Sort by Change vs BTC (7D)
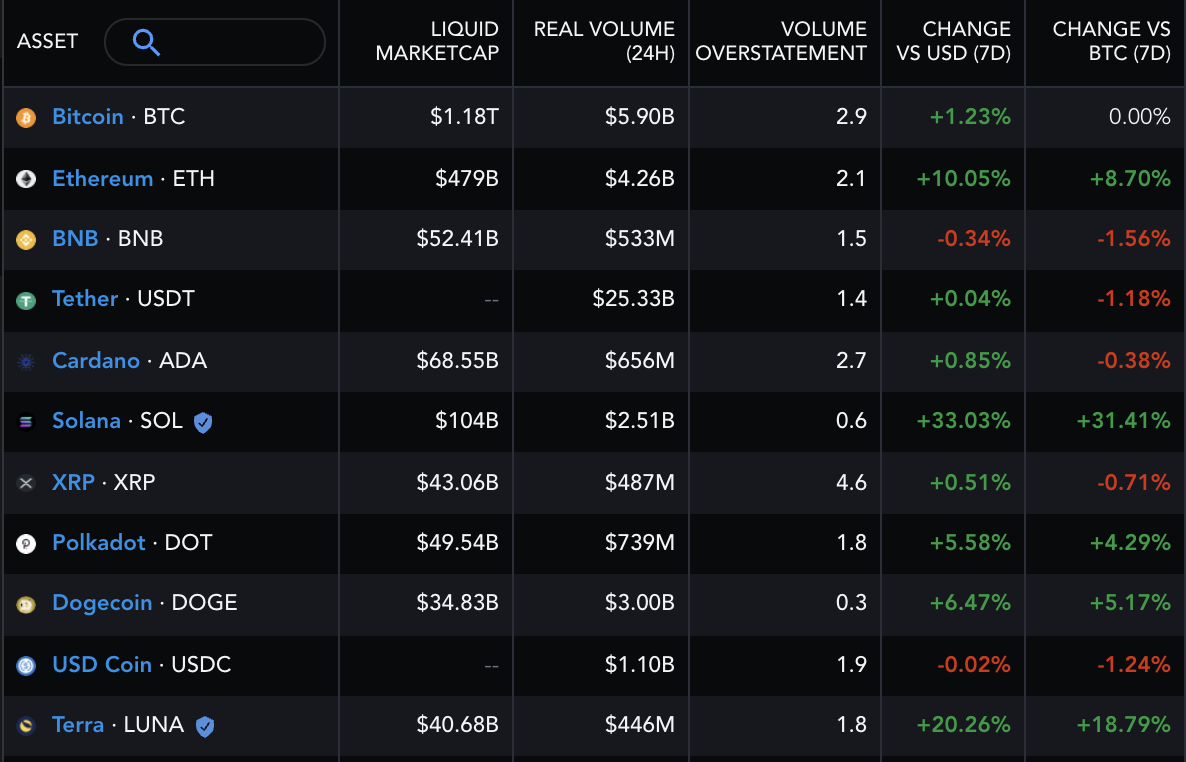Viewport: 1186px width, 762px height. click(1111, 41)
